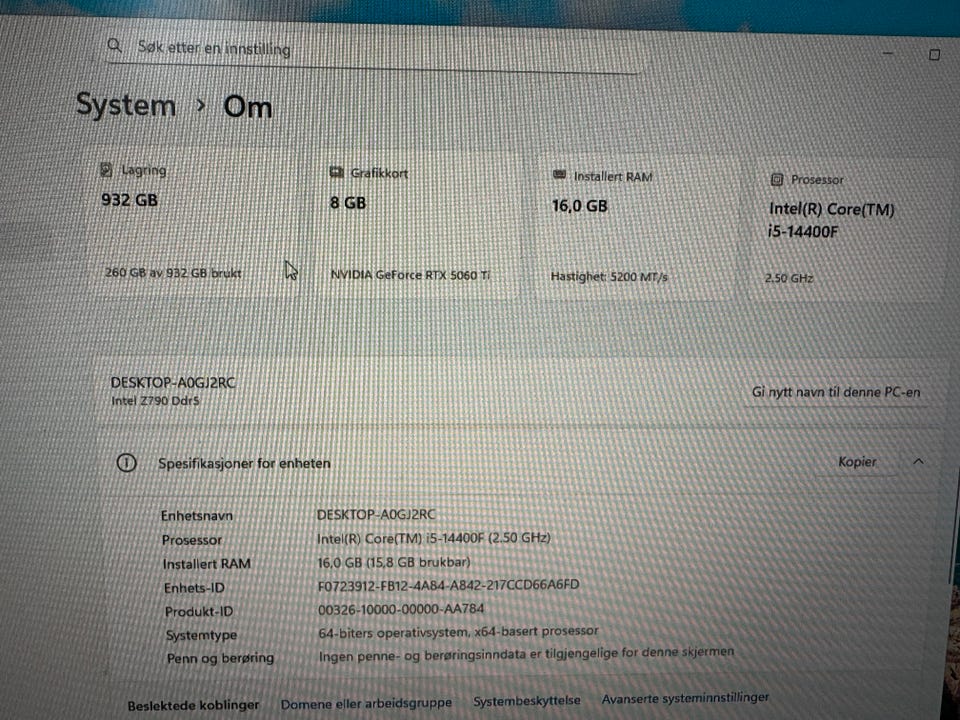The width and height of the screenshot is (960, 720).
Task: Open Domene eller arbeidsgruppe link
Action: point(366,703)
